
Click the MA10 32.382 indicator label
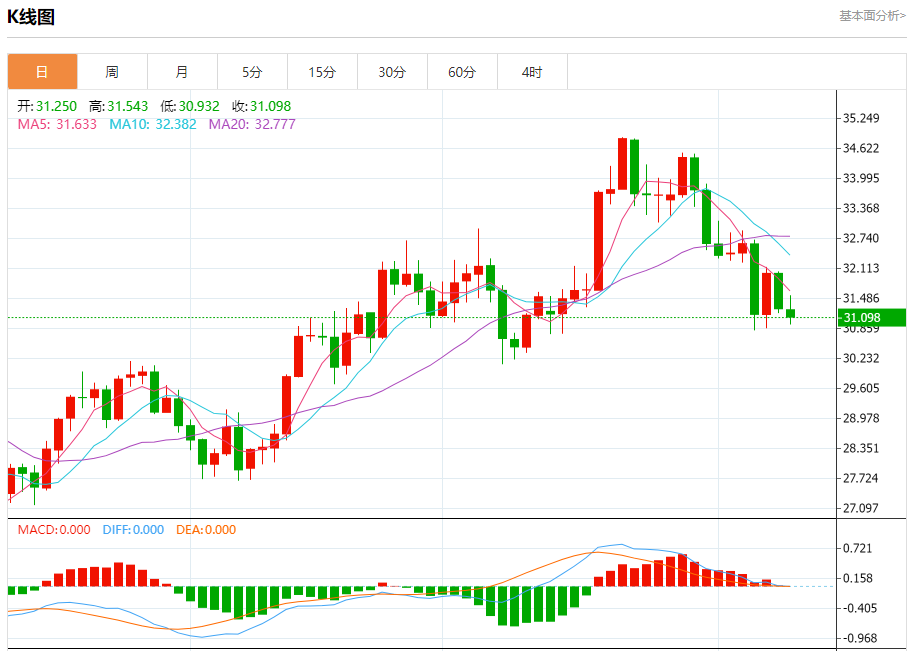[153, 124]
